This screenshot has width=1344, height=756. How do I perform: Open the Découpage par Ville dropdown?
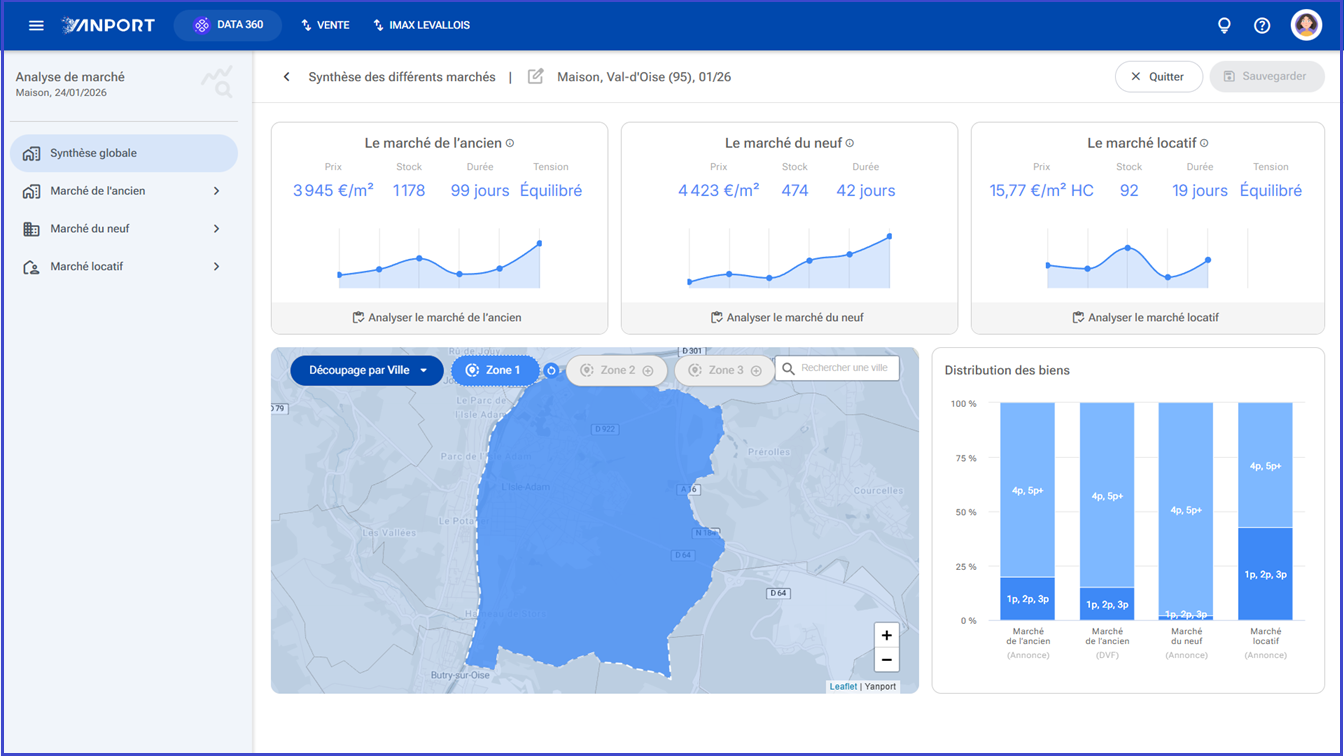(x=367, y=370)
